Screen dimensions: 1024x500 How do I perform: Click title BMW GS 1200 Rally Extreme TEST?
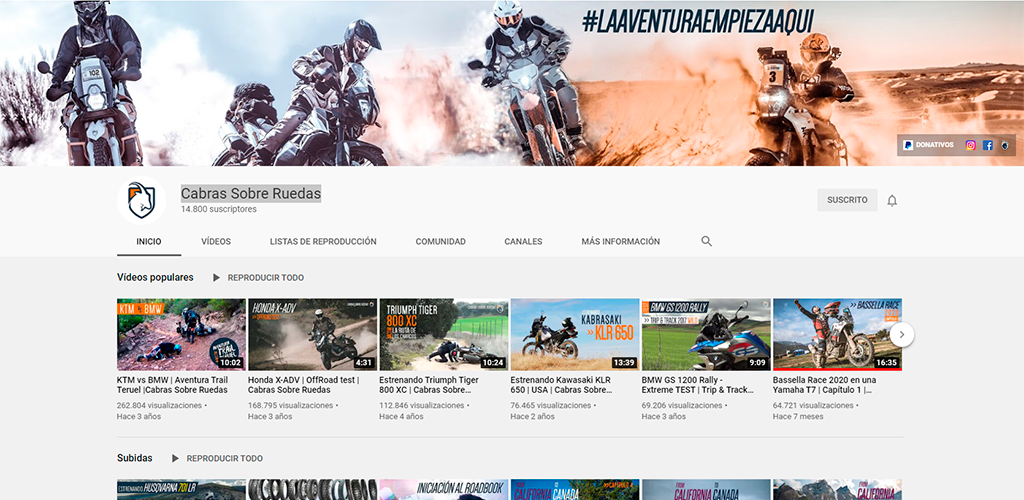click(x=697, y=384)
